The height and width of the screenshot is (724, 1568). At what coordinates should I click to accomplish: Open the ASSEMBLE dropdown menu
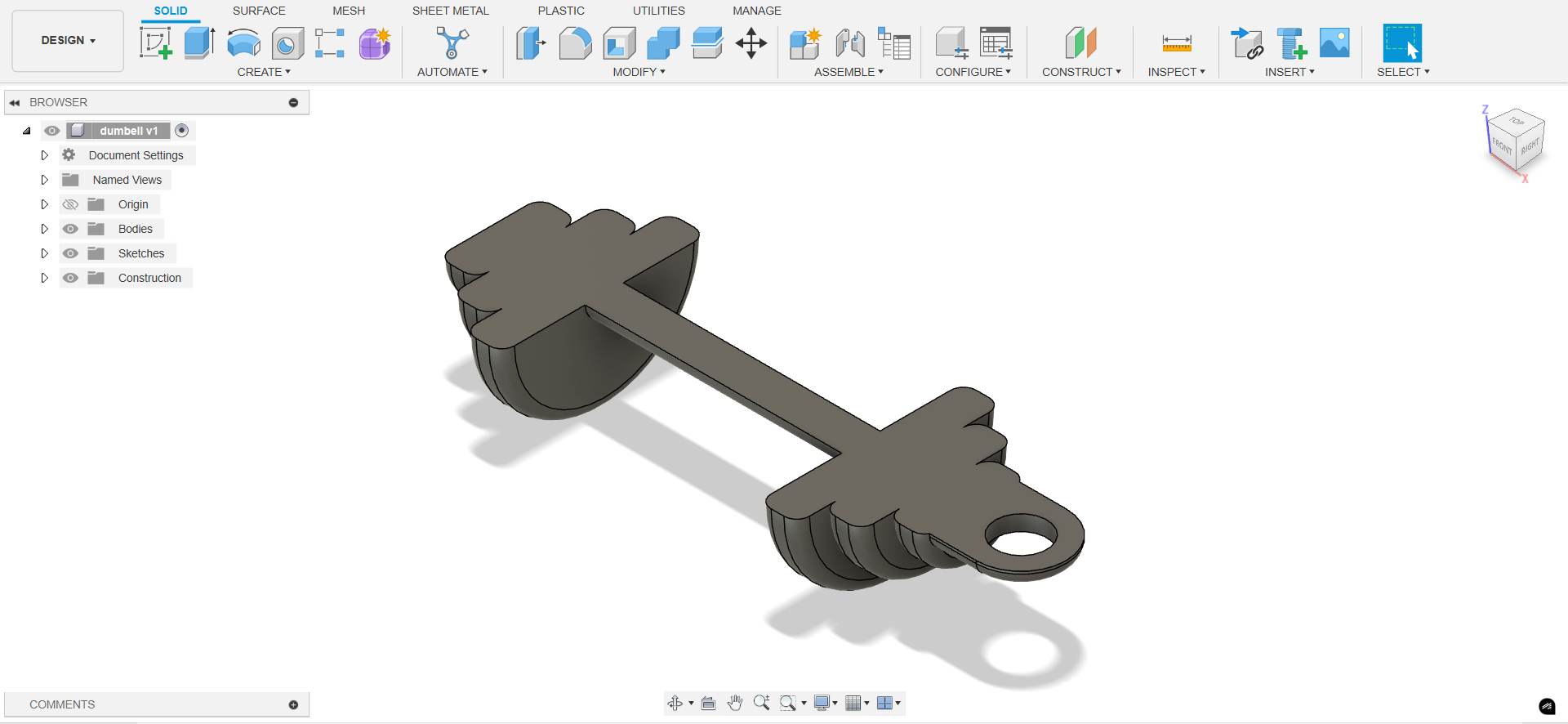[x=849, y=72]
